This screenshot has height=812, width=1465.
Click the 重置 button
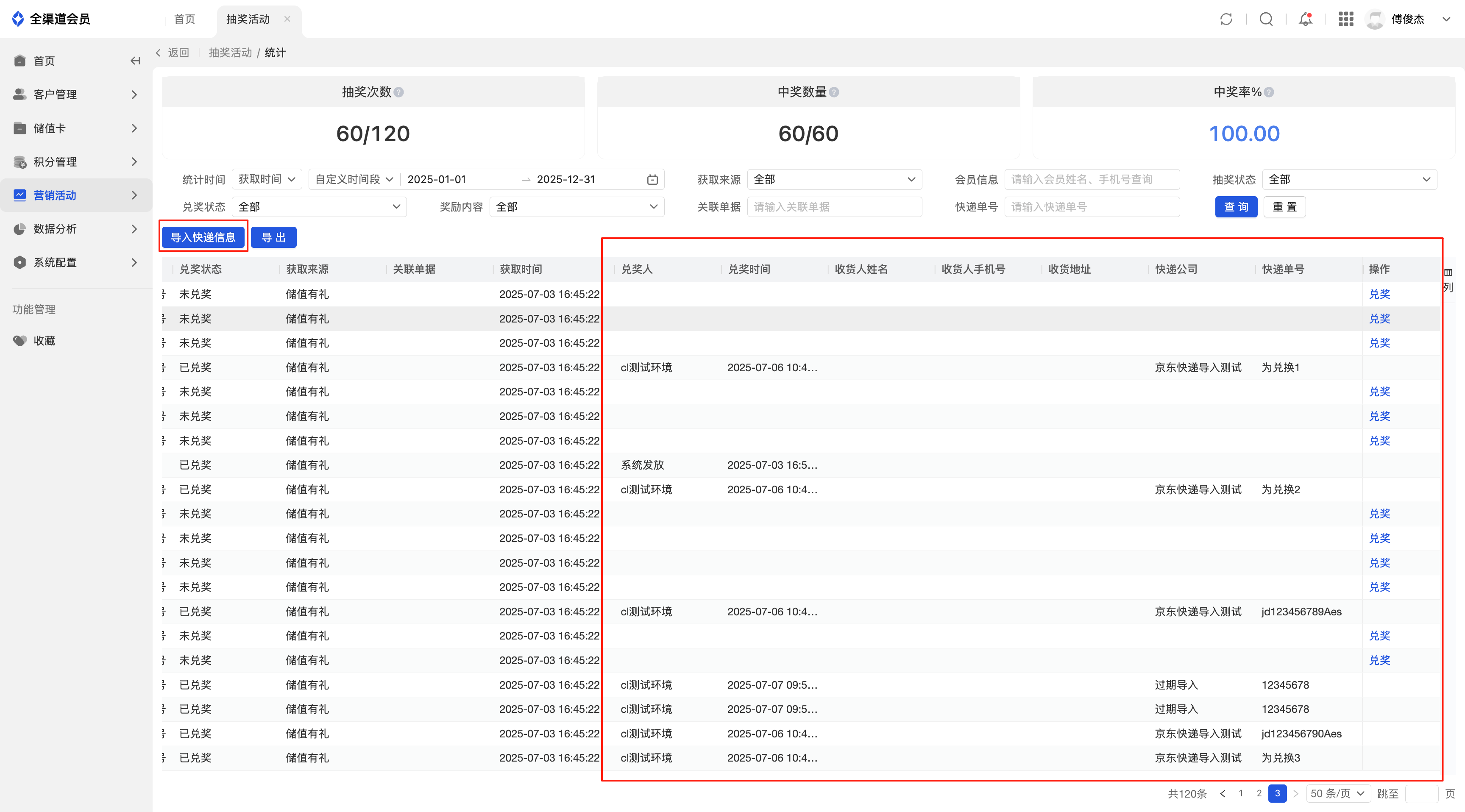(x=1285, y=207)
